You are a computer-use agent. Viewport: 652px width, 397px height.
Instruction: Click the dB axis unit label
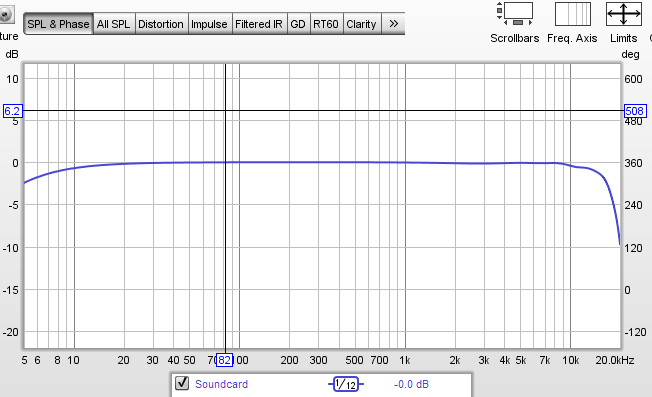[12, 54]
